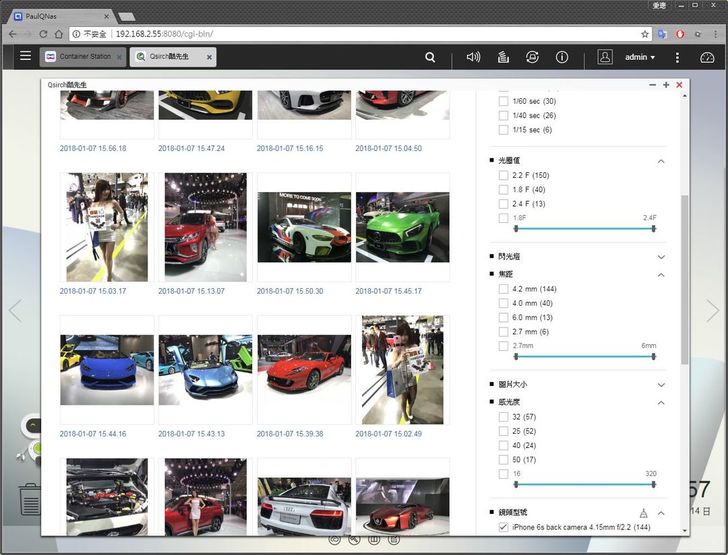Open the info circle icon in toolbar

[563, 57]
